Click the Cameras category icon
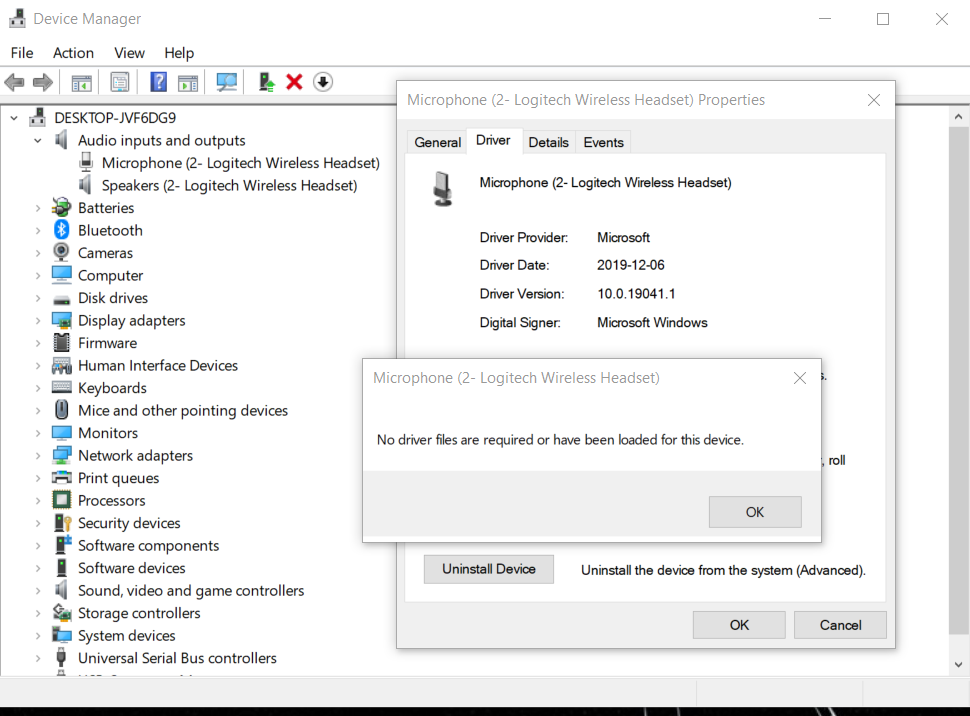Viewport: 970px width, 716px height. click(x=61, y=252)
